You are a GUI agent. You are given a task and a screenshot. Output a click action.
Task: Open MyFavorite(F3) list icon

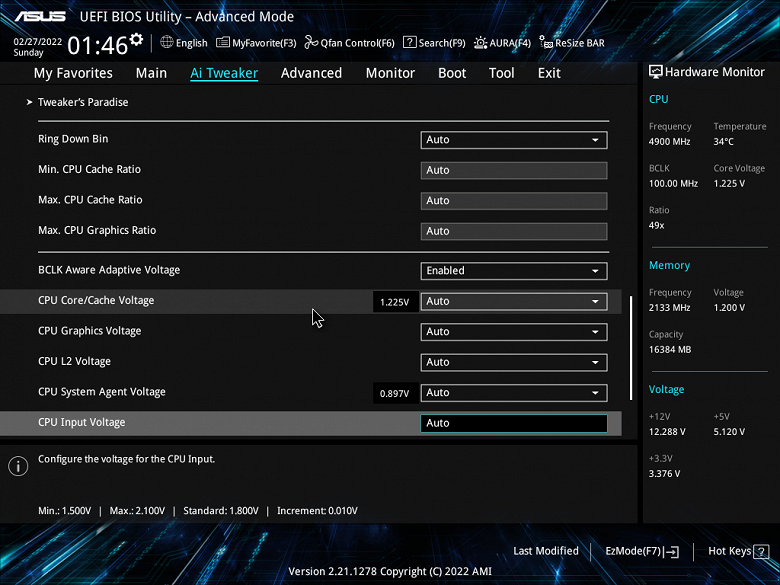coord(222,42)
